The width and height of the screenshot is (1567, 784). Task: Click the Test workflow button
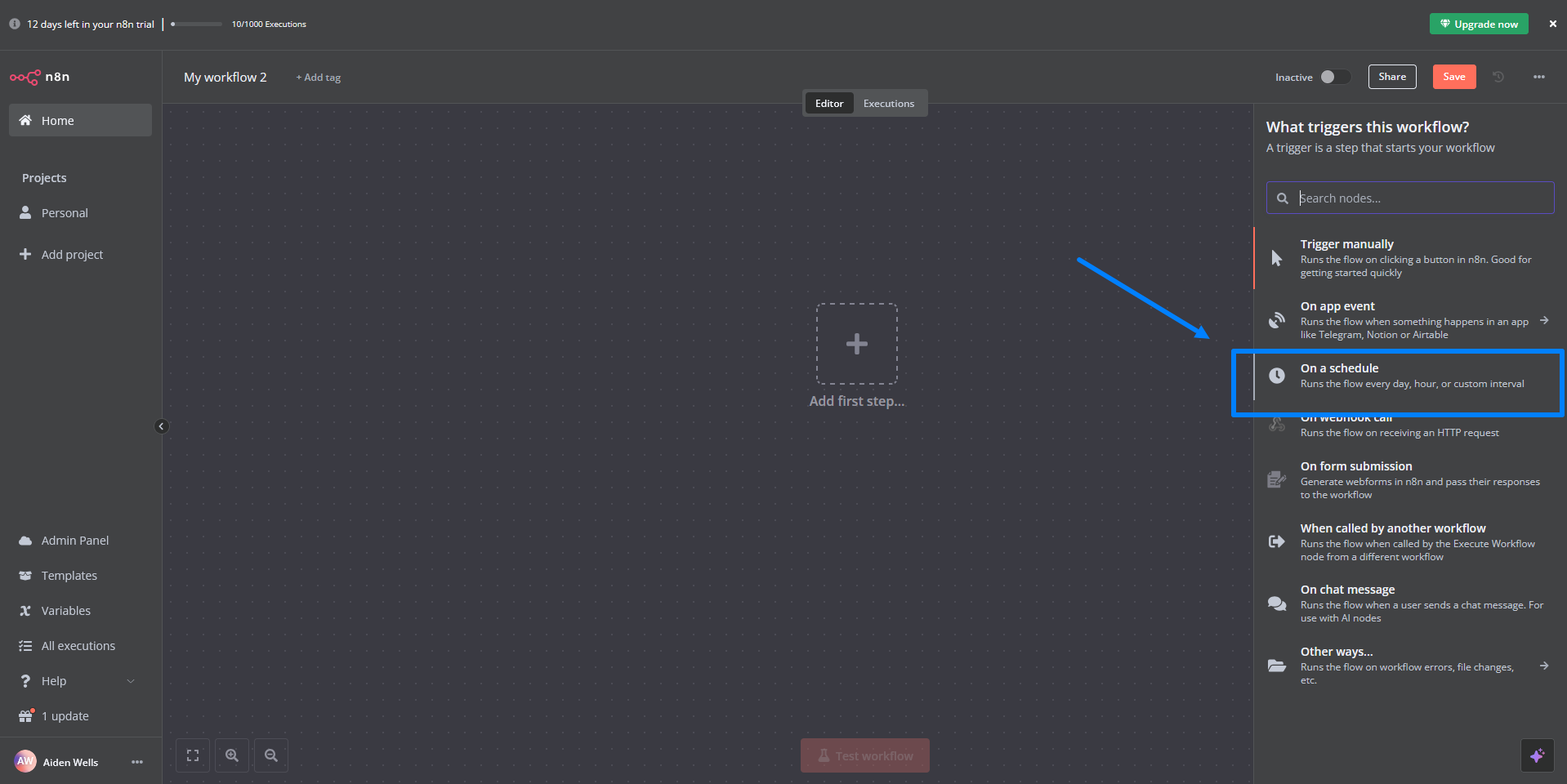[865, 755]
